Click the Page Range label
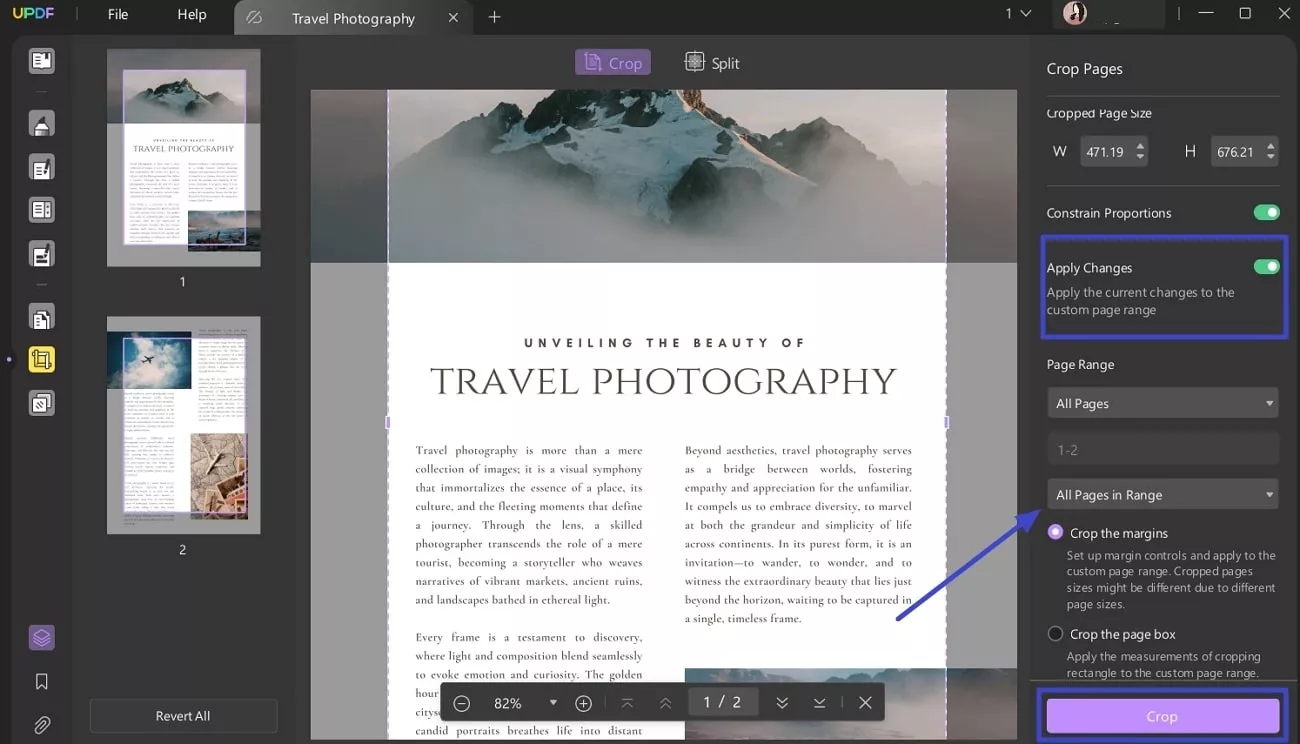Viewport: 1300px width, 744px height. click(x=1080, y=364)
